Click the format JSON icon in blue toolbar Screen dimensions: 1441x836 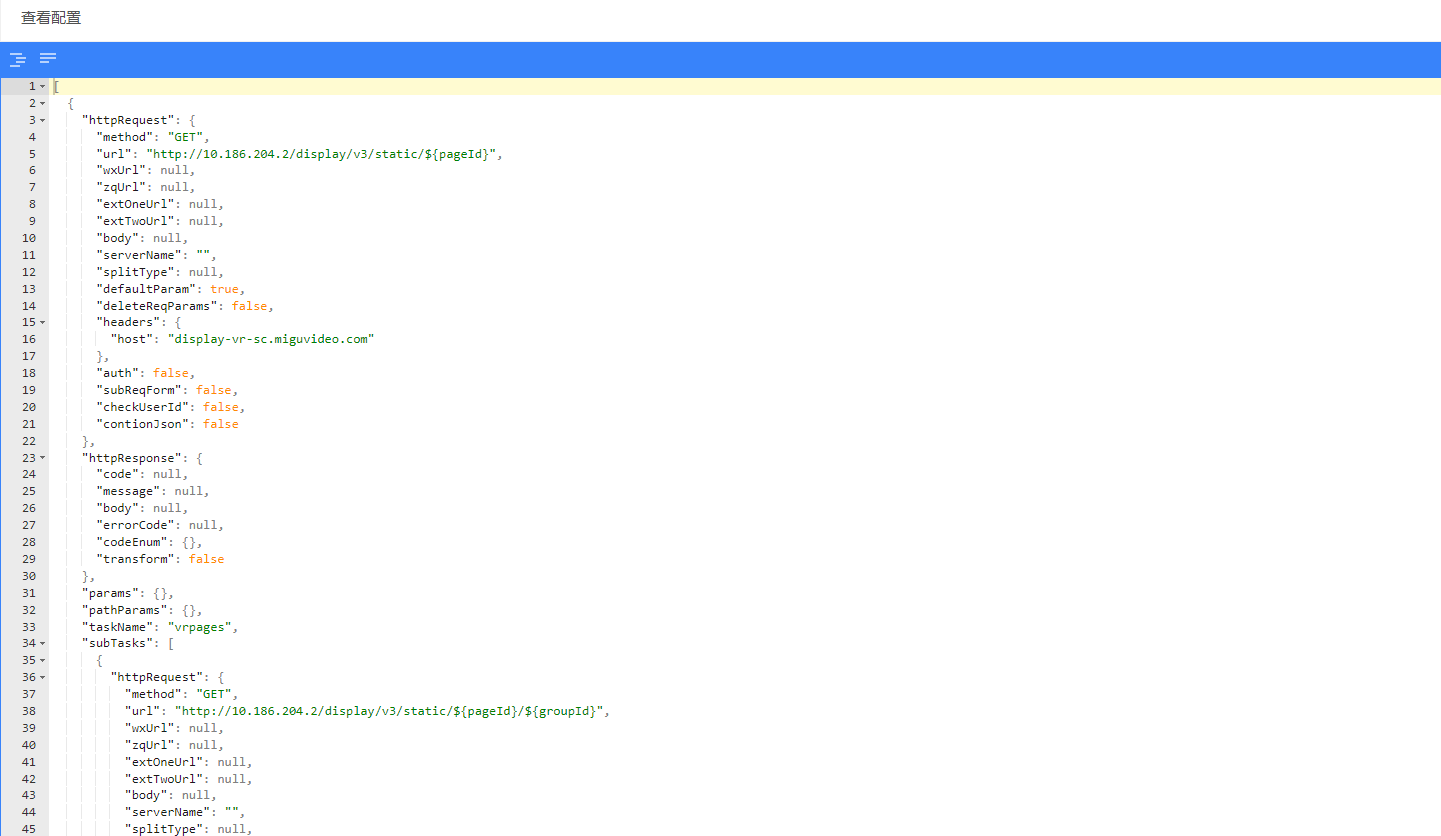tap(17, 59)
